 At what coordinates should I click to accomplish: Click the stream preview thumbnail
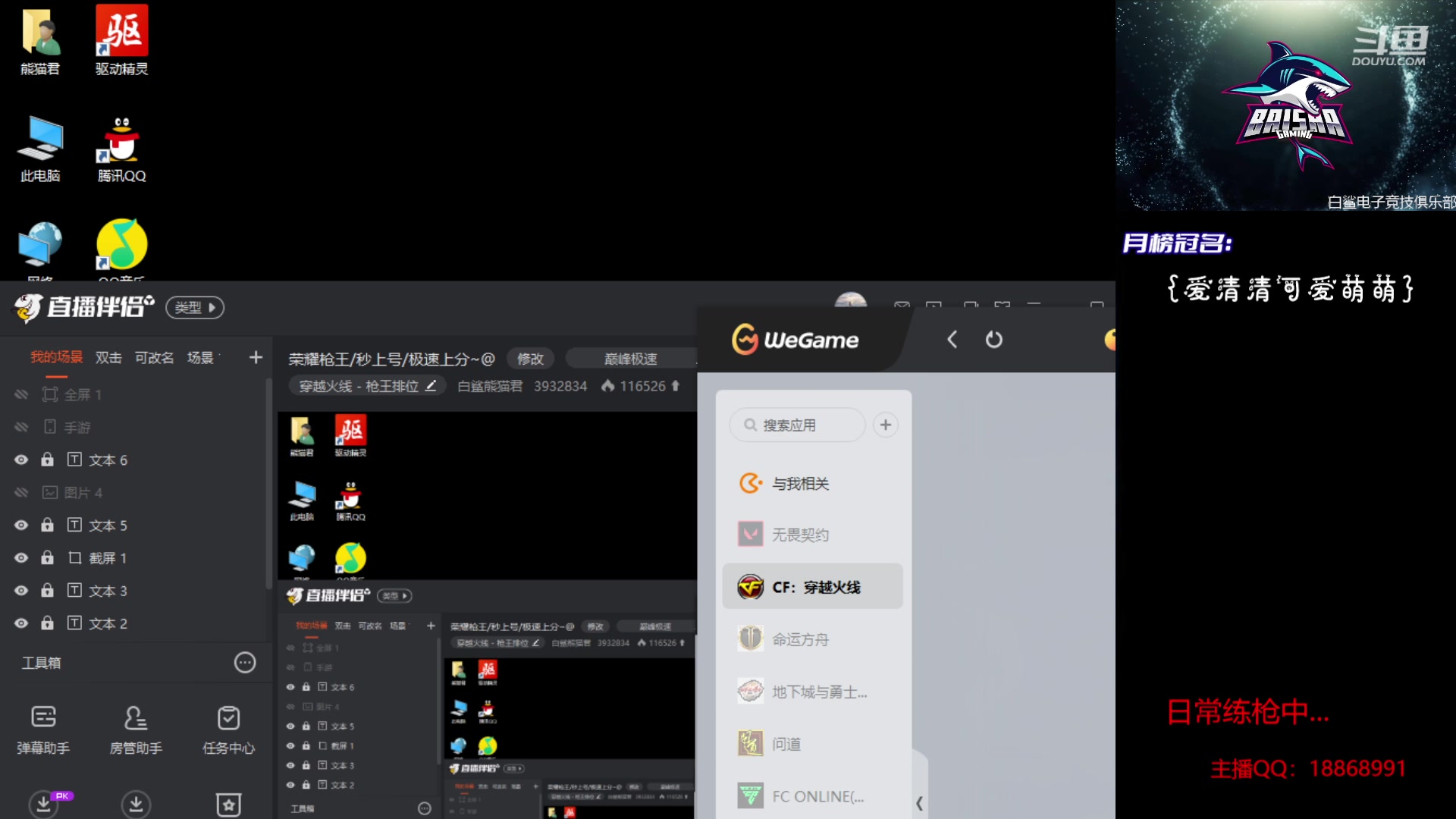[x=487, y=614]
